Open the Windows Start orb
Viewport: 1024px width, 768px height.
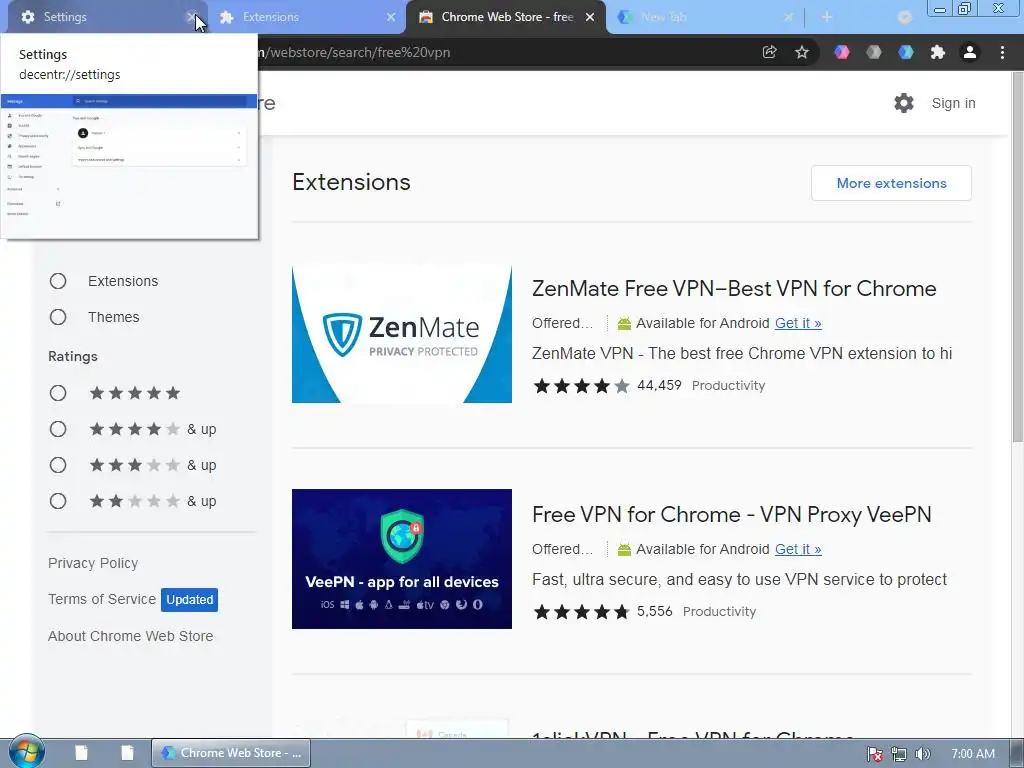[27, 752]
